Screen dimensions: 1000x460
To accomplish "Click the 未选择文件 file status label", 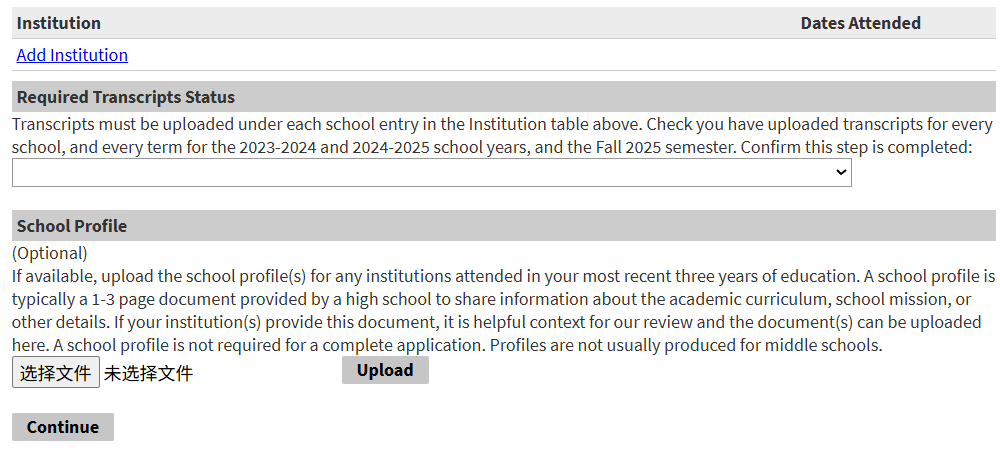I will click(x=148, y=374).
